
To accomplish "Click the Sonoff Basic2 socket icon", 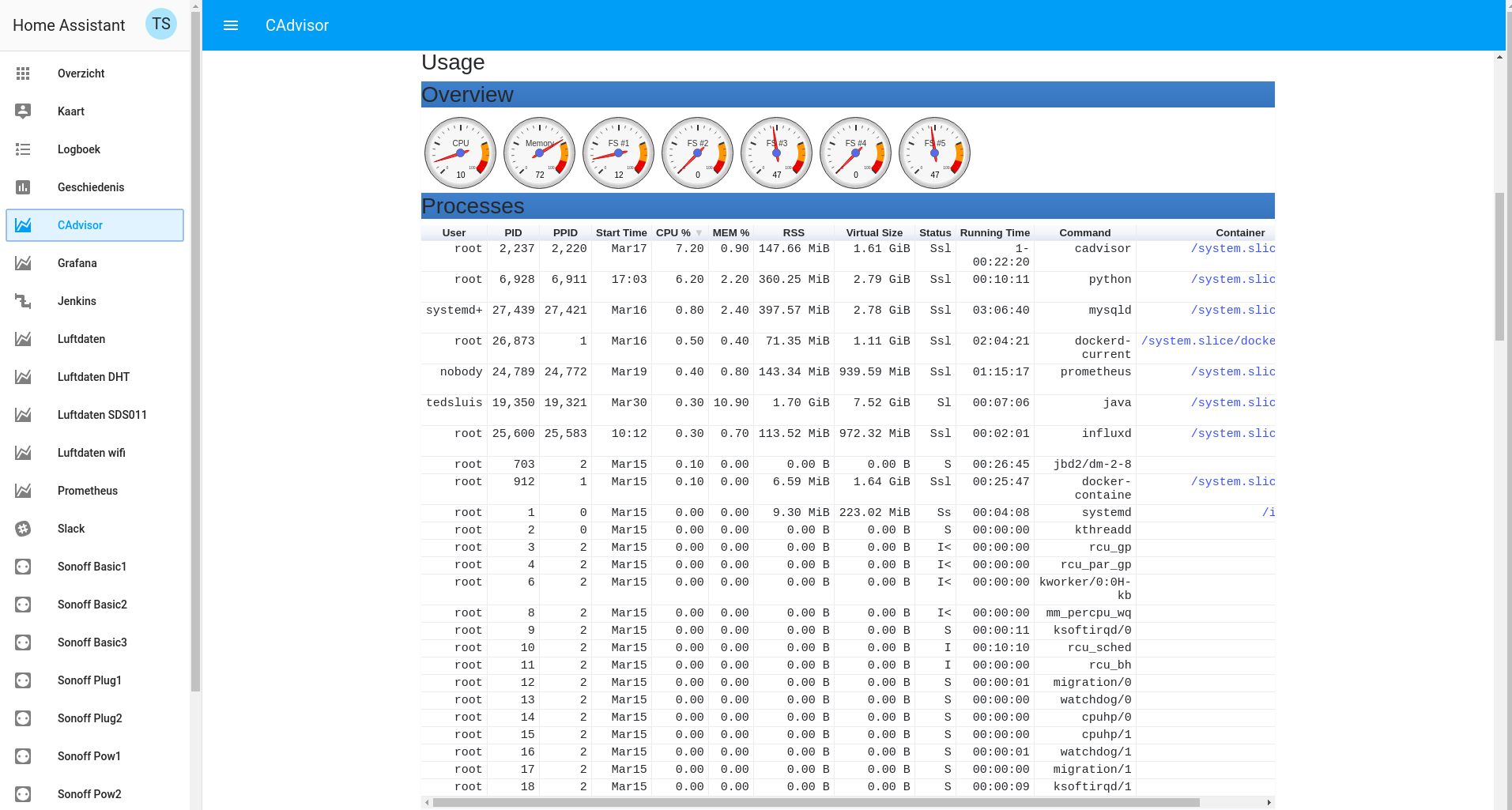I will [23, 605].
